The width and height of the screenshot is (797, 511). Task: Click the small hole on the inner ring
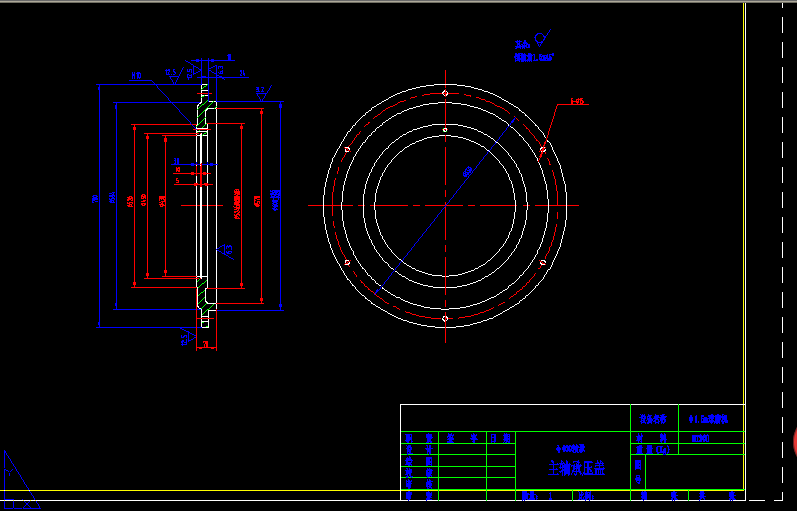click(x=445, y=129)
